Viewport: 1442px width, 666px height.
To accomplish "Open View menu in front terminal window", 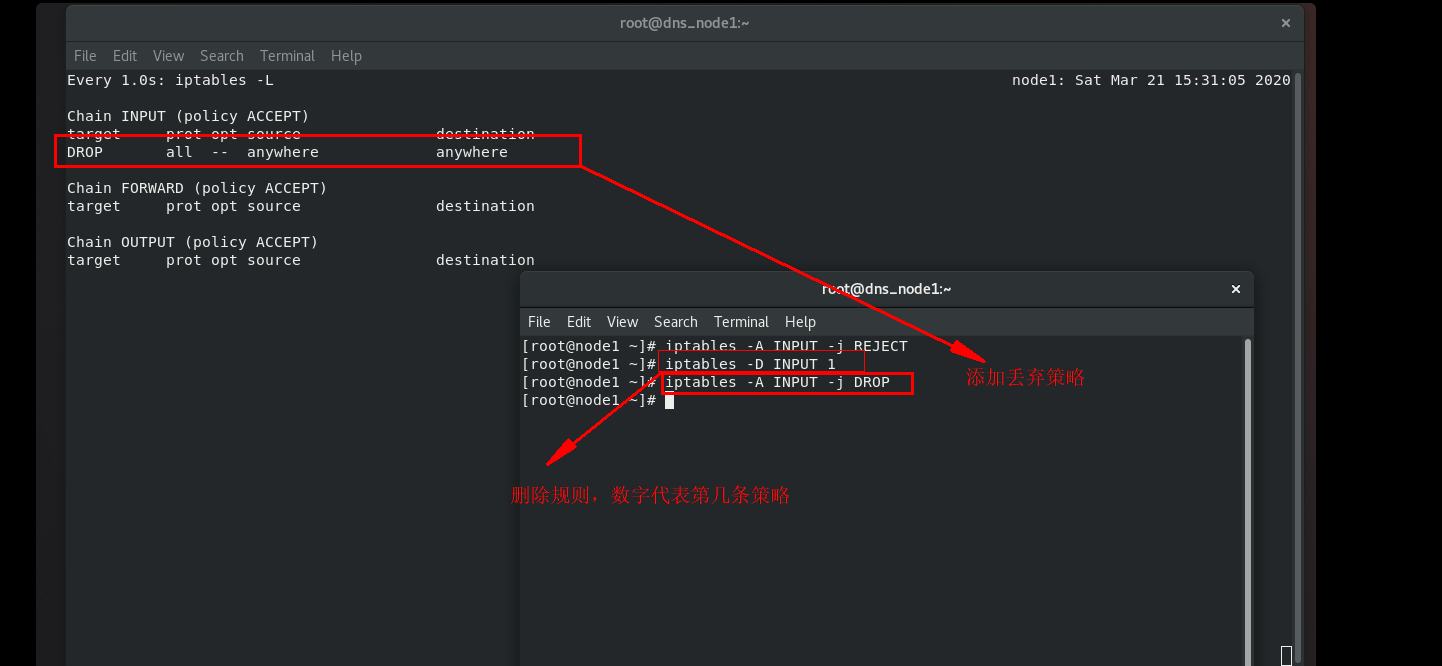I will click(622, 322).
